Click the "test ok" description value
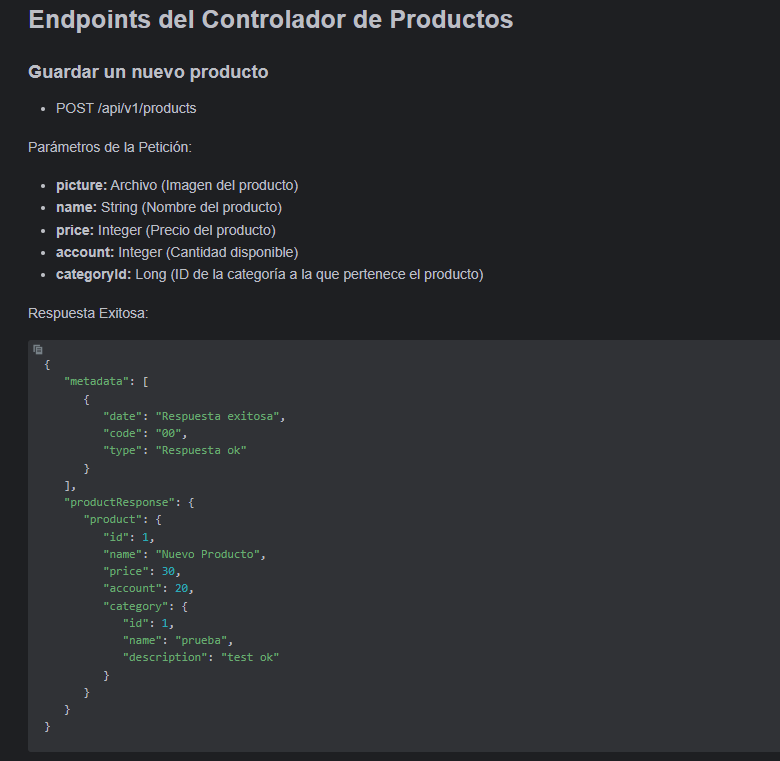The image size is (780, 761). 250,657
